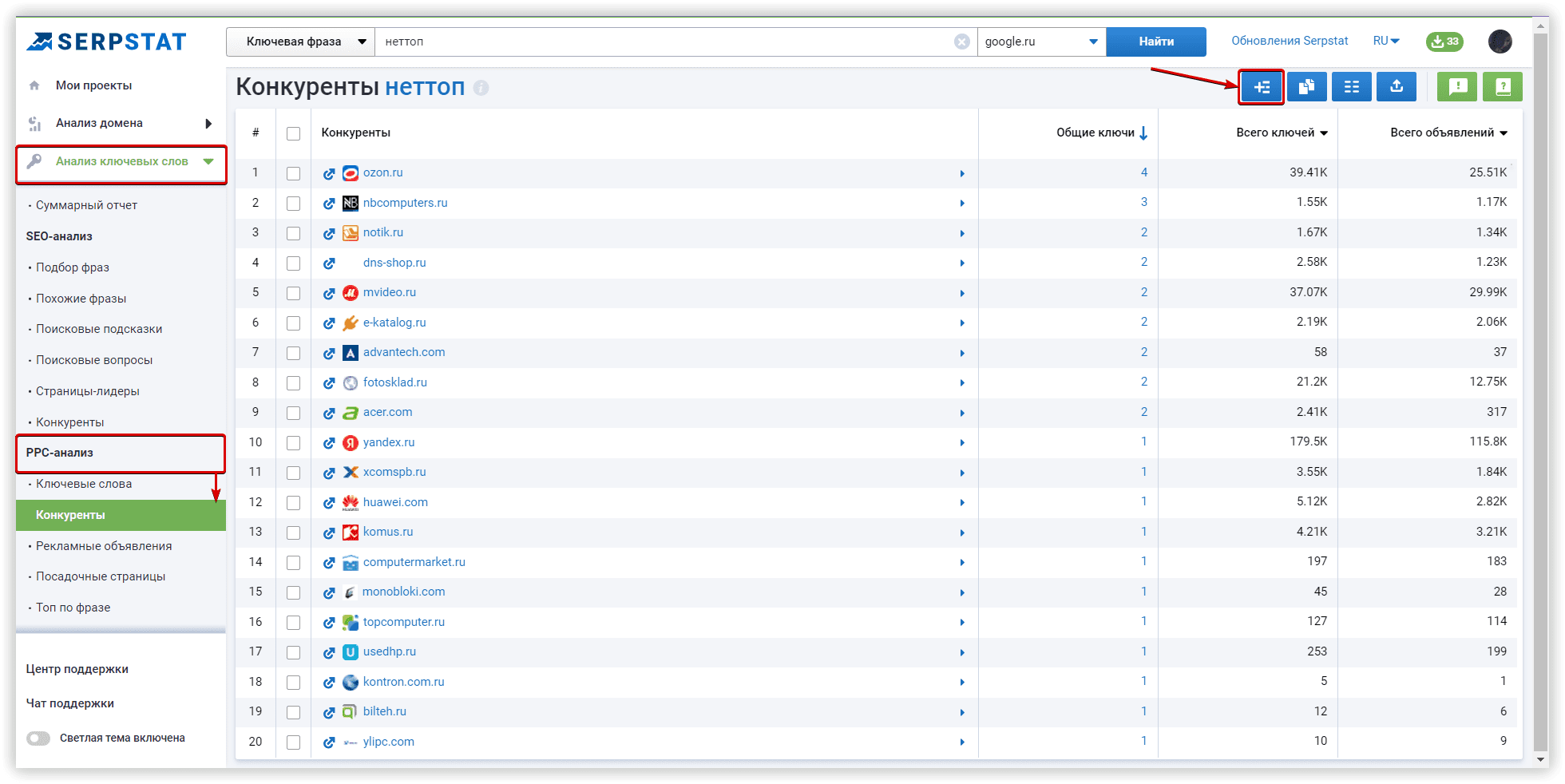This screenshot has width=1565, height=784.
Task: Check the fotosklad.ru row checkbox
Action: pyautogui.click(x=294, y=383)
